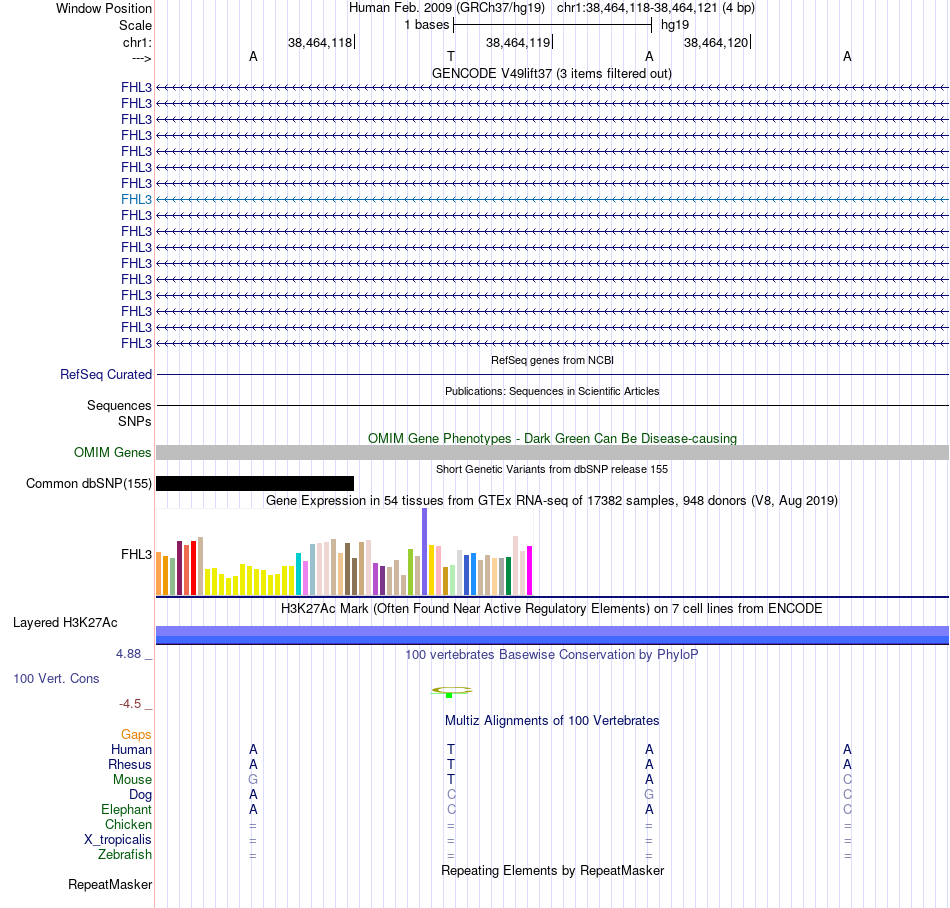Screen dimensions: 950x908
Task: Select the black dbSNP variant block
Action: tap(255, 483)
